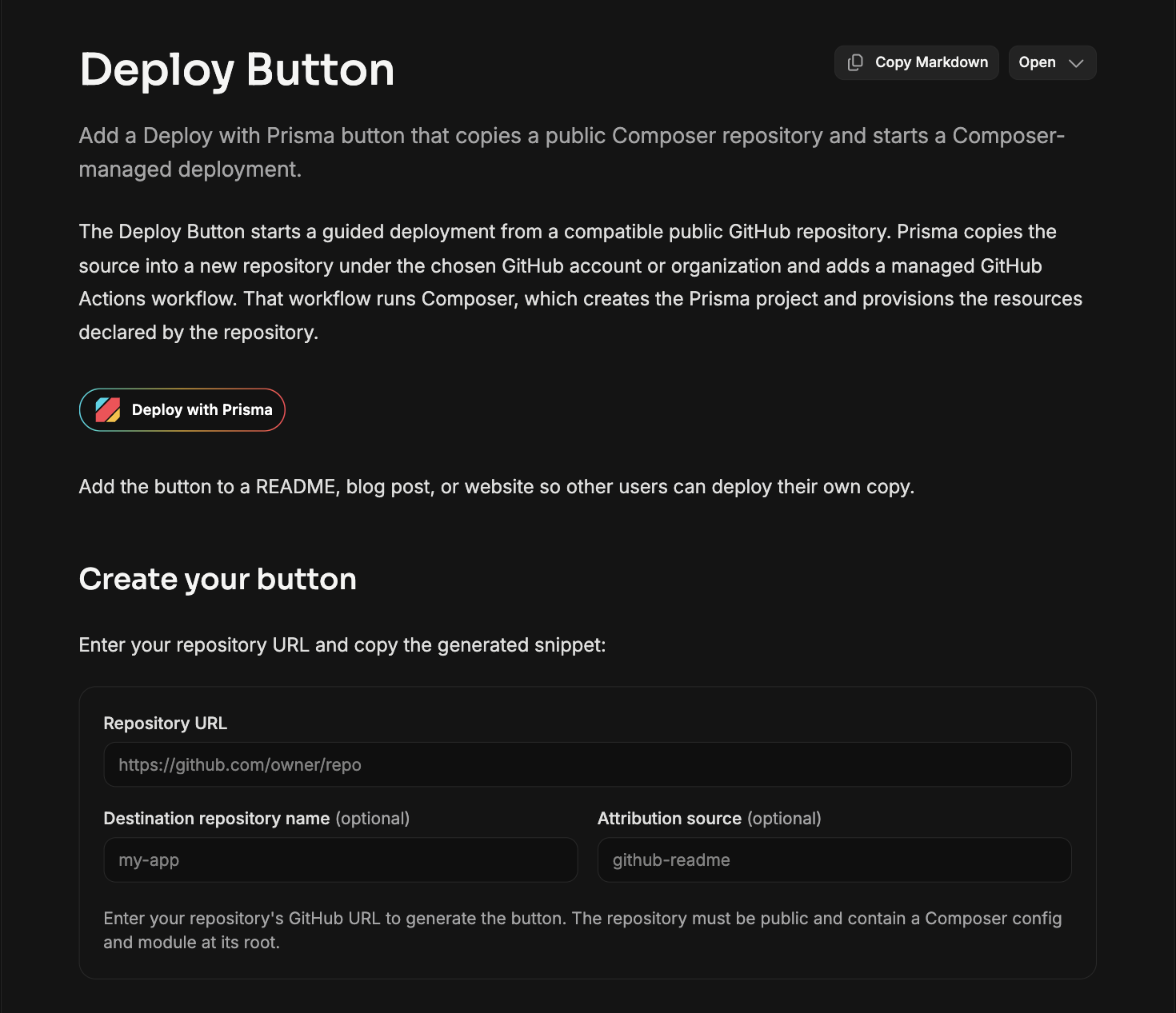Click the Copy Markdown button label
1176x1013 pixels.
(x=932, y=62)
